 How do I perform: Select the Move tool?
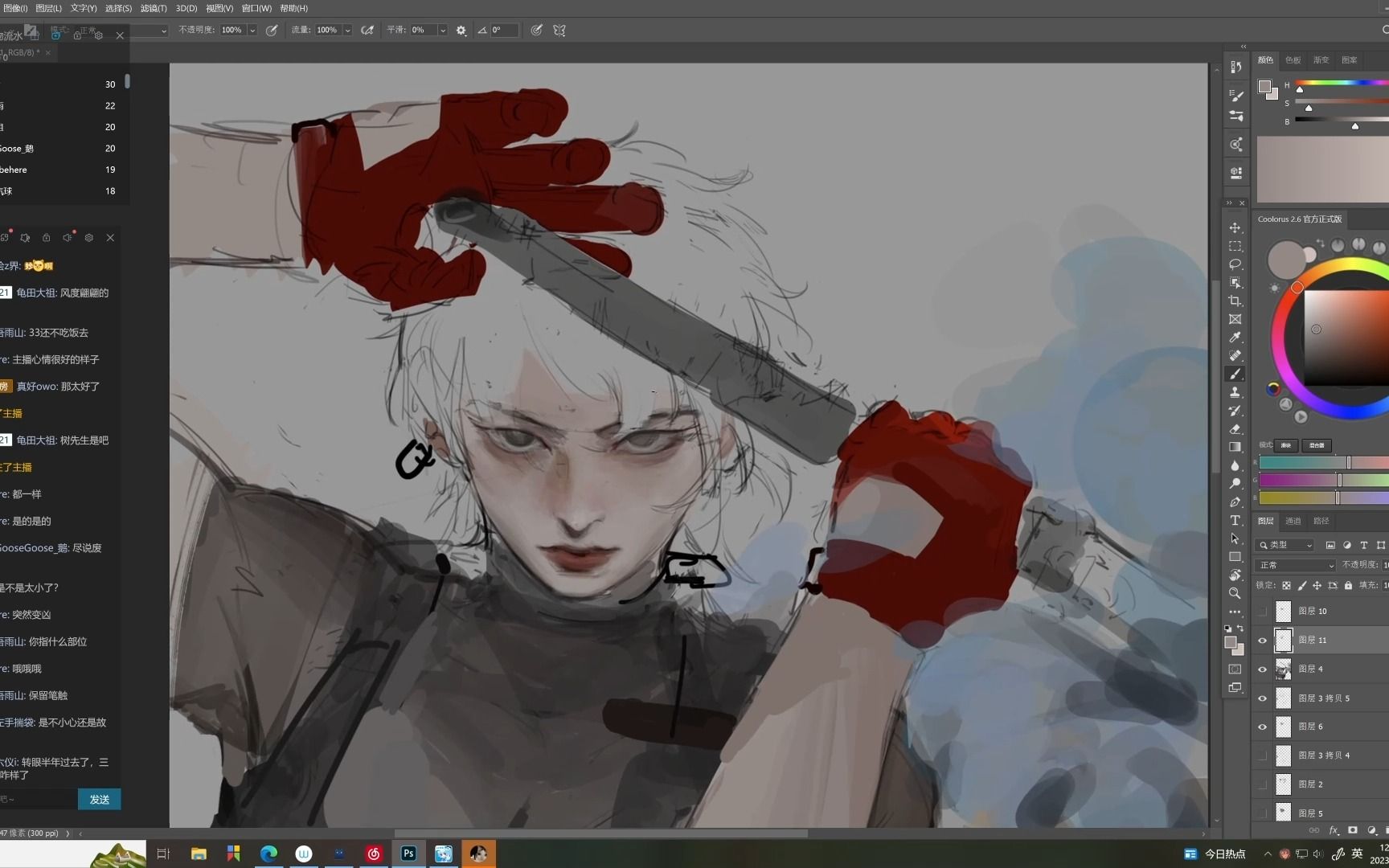tap(1235, 228)
